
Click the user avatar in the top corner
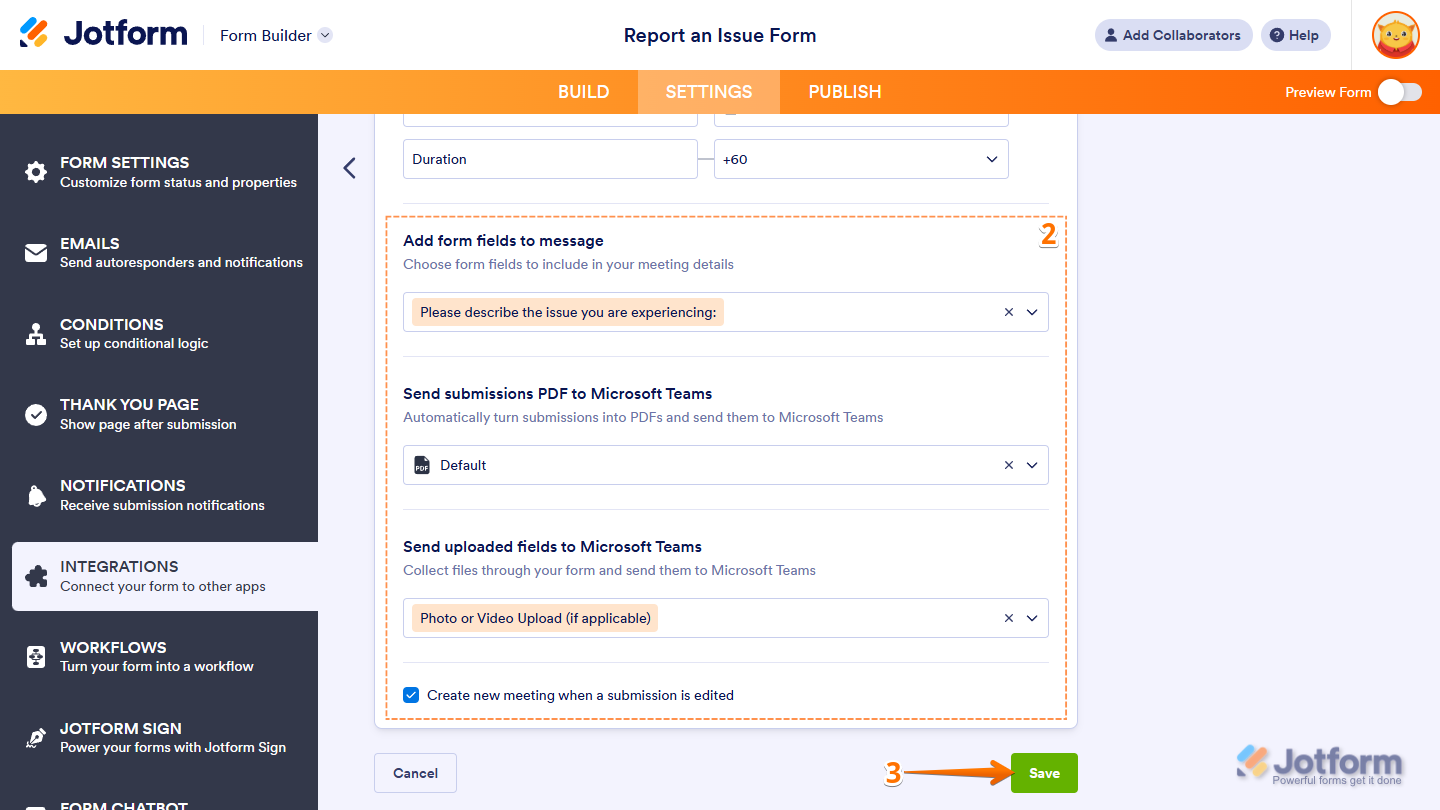[x=1395, y=35]
